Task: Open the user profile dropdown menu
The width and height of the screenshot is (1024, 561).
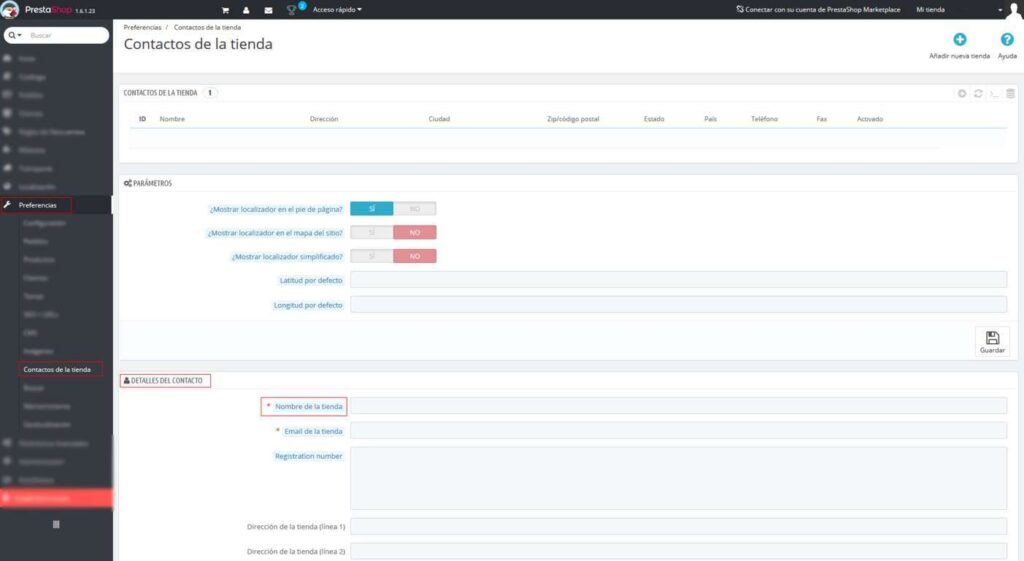Action: [1000, 10]
